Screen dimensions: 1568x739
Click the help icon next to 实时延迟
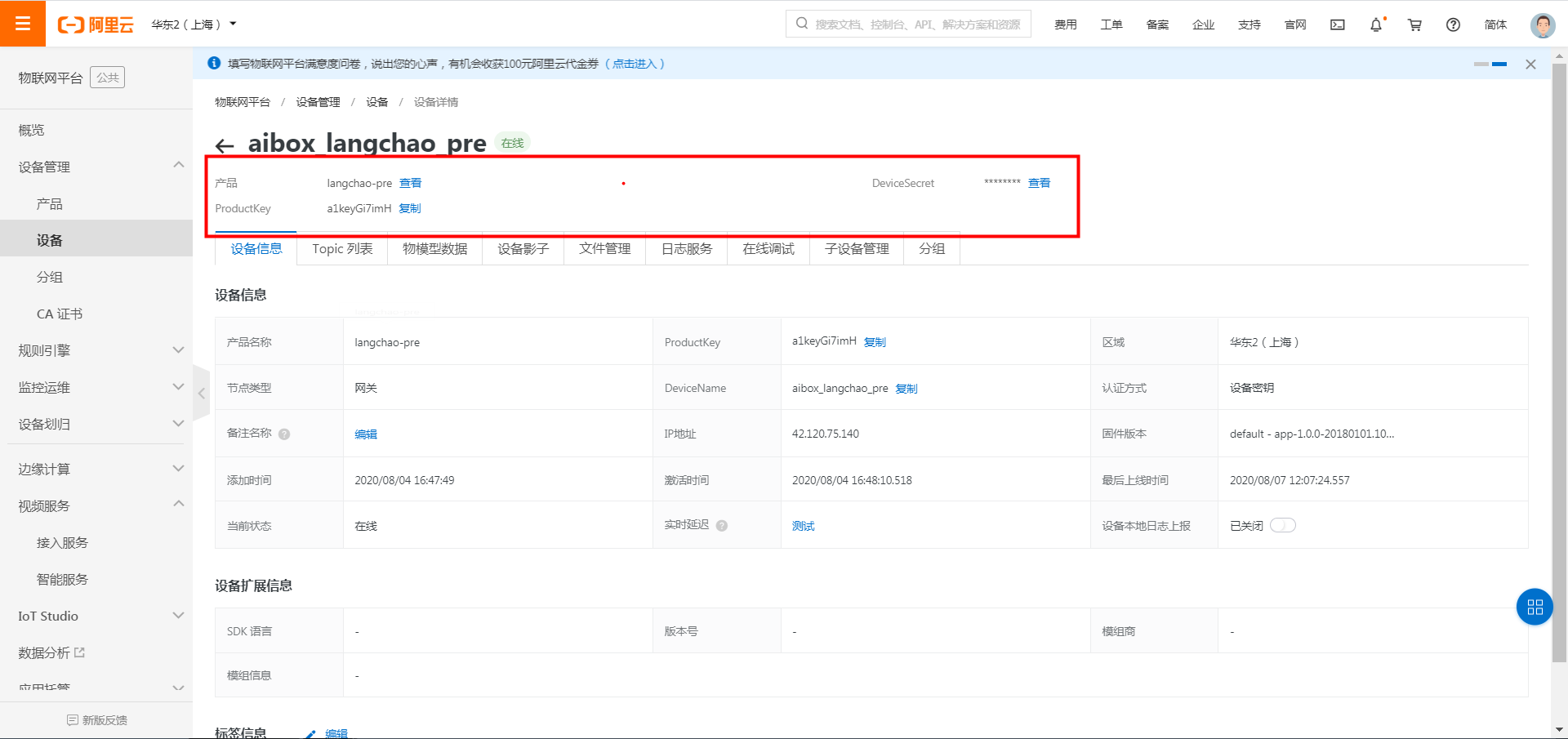click(x=722, y=526)
